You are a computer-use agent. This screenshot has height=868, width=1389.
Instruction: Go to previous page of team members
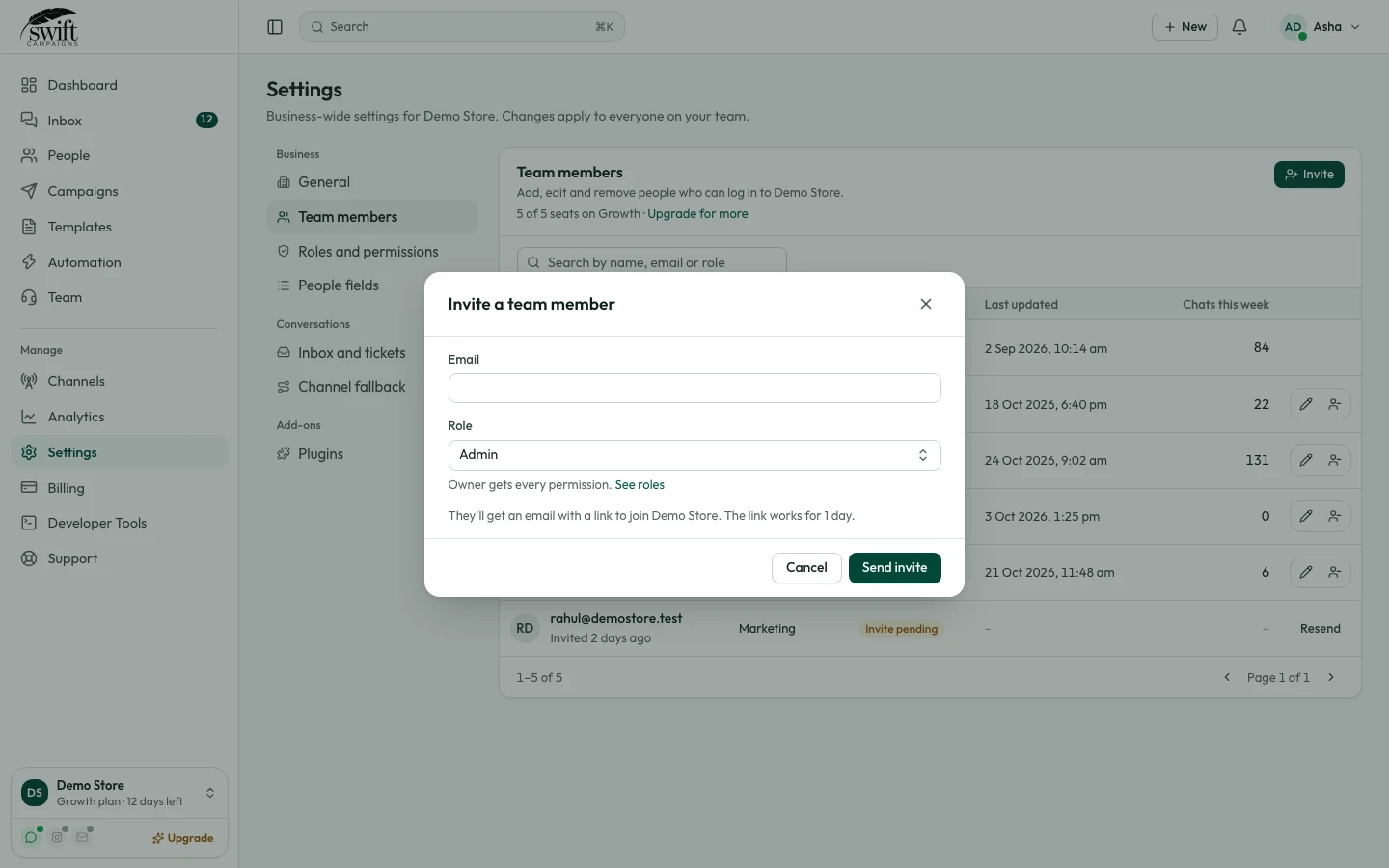pyautogui.click(x=1227, y=678)
